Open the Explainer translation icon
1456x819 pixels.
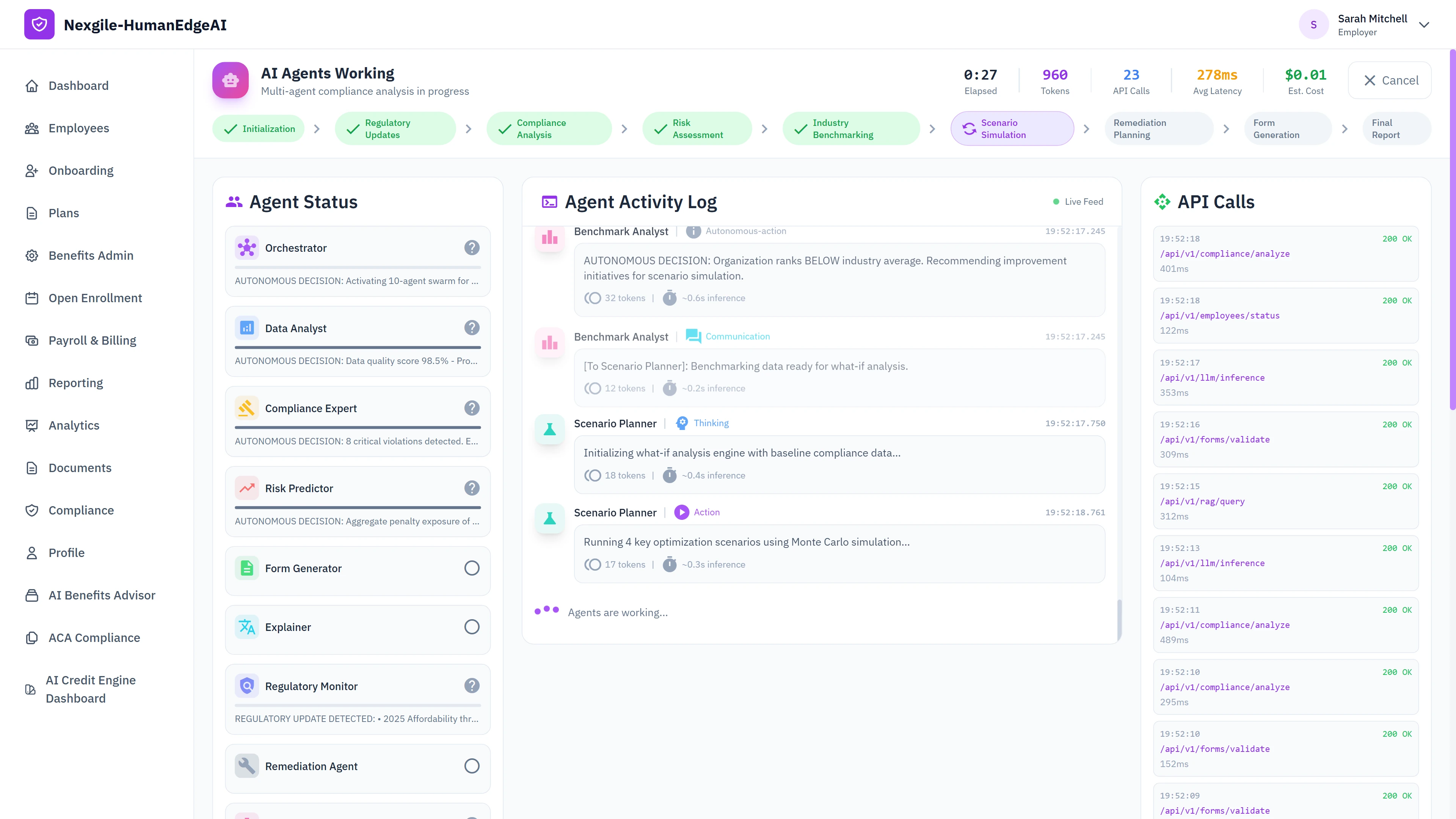click(x=246, y=627)
